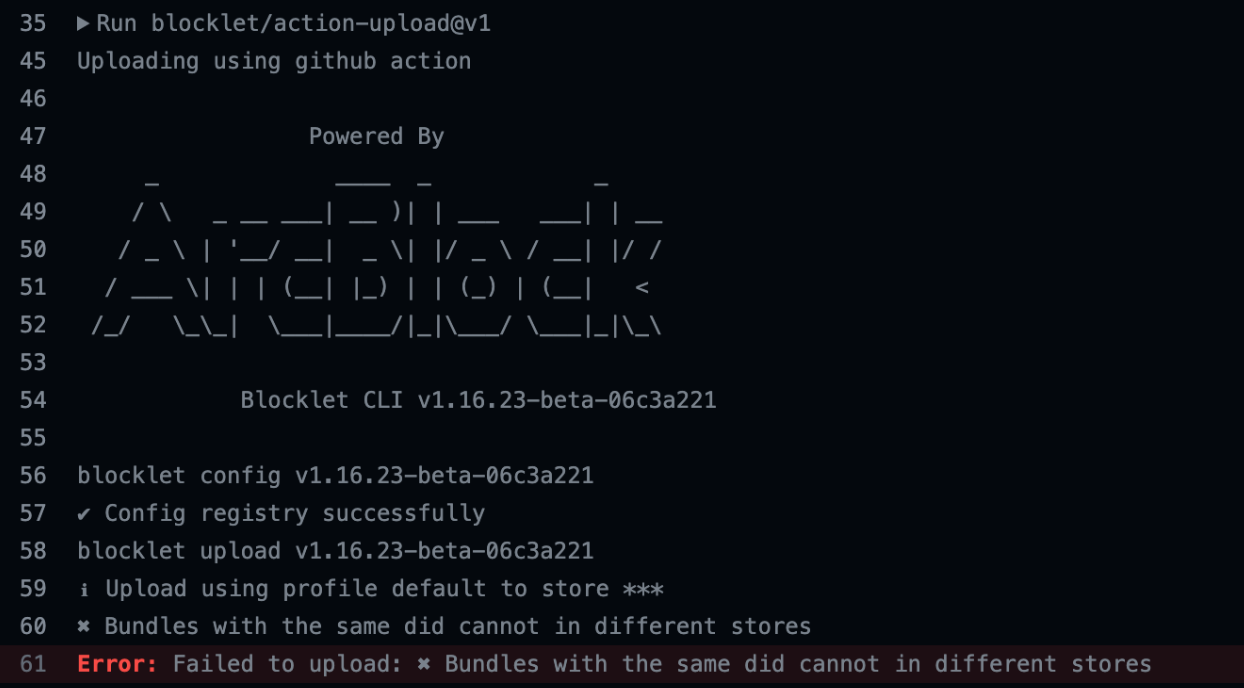Click the ArcBlock ASCII art logo
This screenshot has height=688, width=1244.
(x=377, y=250)
